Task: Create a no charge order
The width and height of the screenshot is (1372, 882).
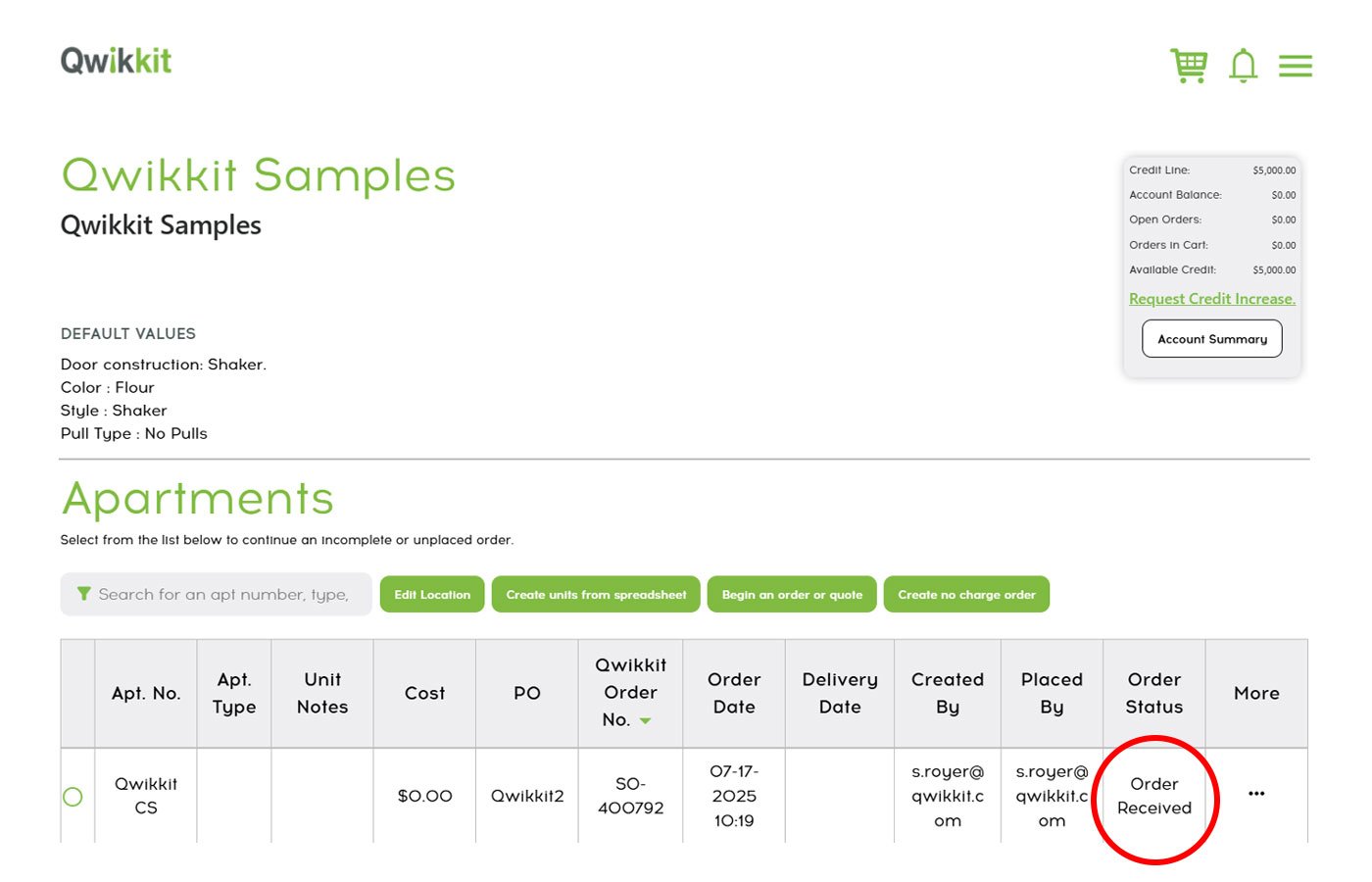Action: click(x=966, y=595)
